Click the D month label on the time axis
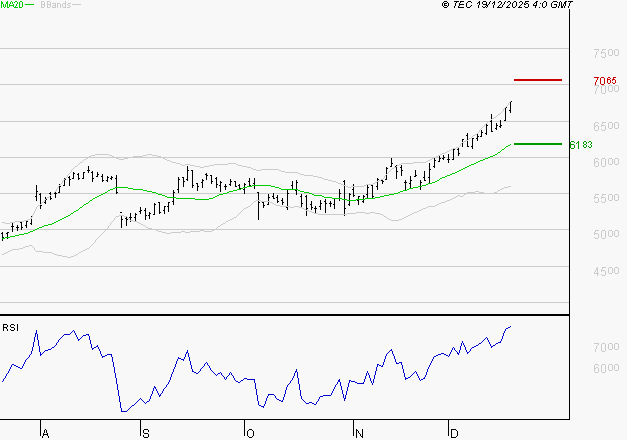This screenshot has height=440, width=627. pos(454,434)
